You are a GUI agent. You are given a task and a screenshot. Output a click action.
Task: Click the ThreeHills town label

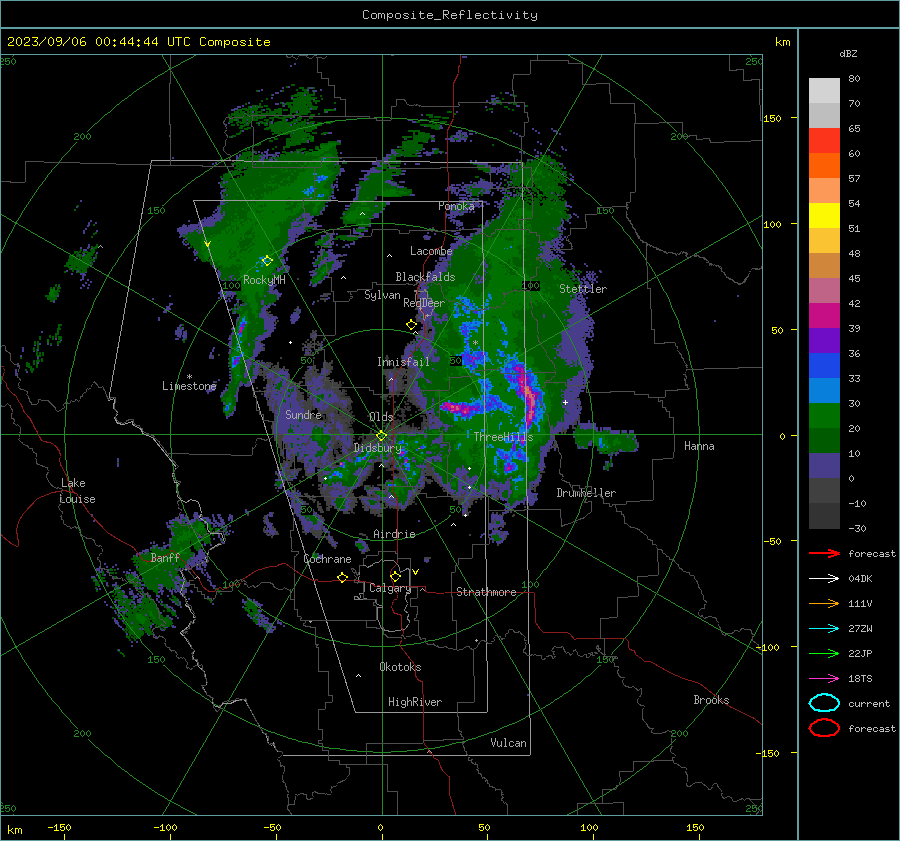(503, 437)
